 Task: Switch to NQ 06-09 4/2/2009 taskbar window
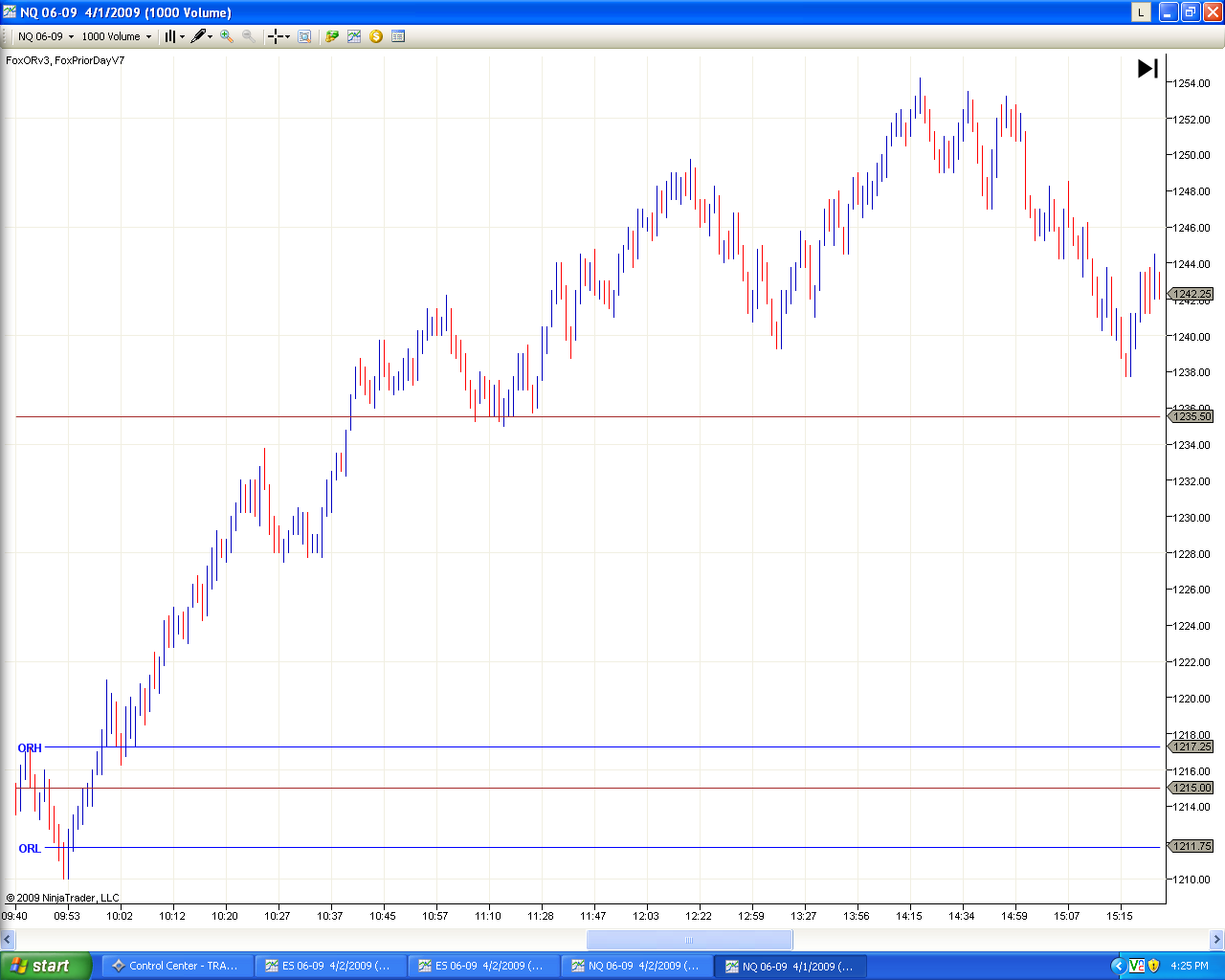636,966
